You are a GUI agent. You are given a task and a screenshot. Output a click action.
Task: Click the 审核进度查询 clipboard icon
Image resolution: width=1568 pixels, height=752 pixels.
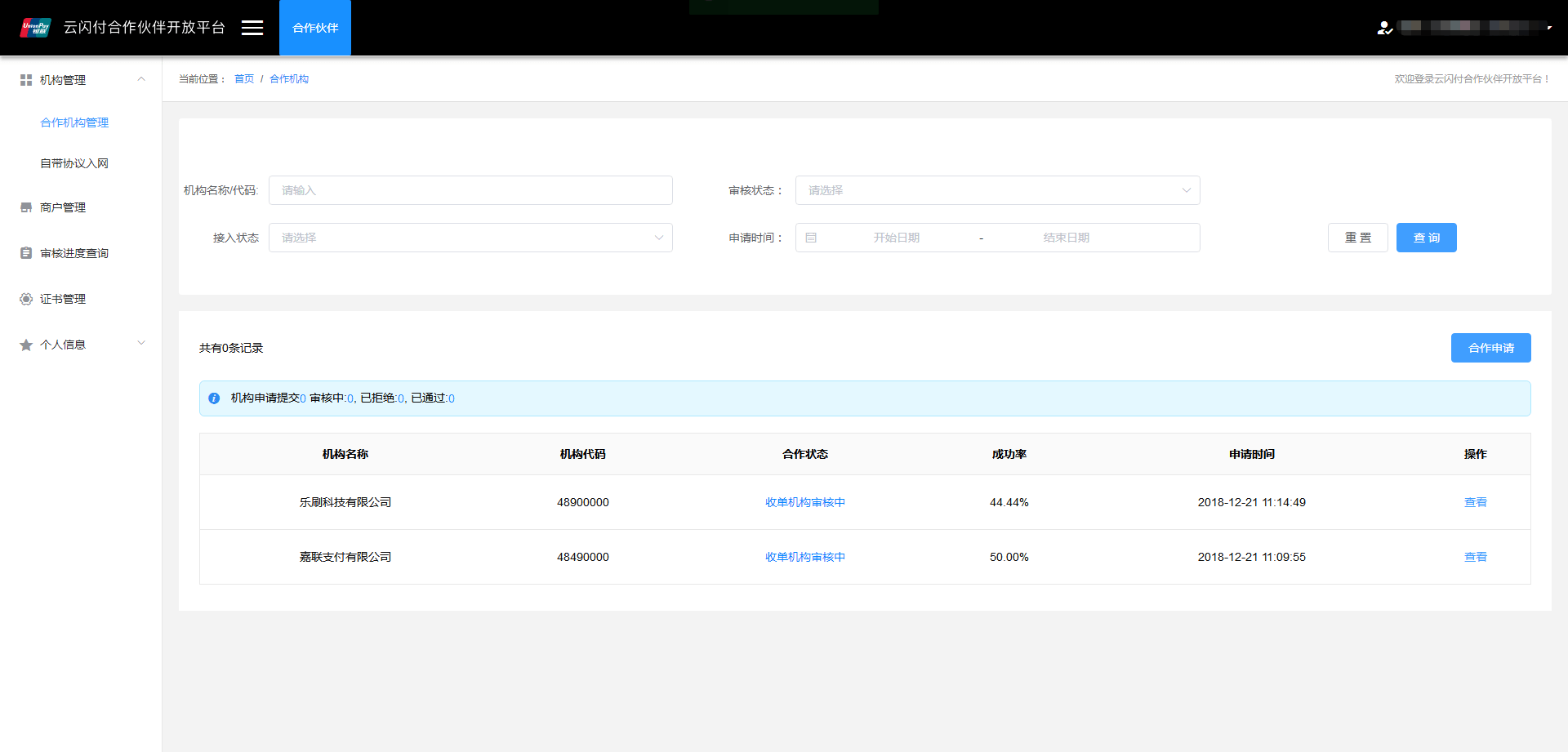click(x=26, y=253)
